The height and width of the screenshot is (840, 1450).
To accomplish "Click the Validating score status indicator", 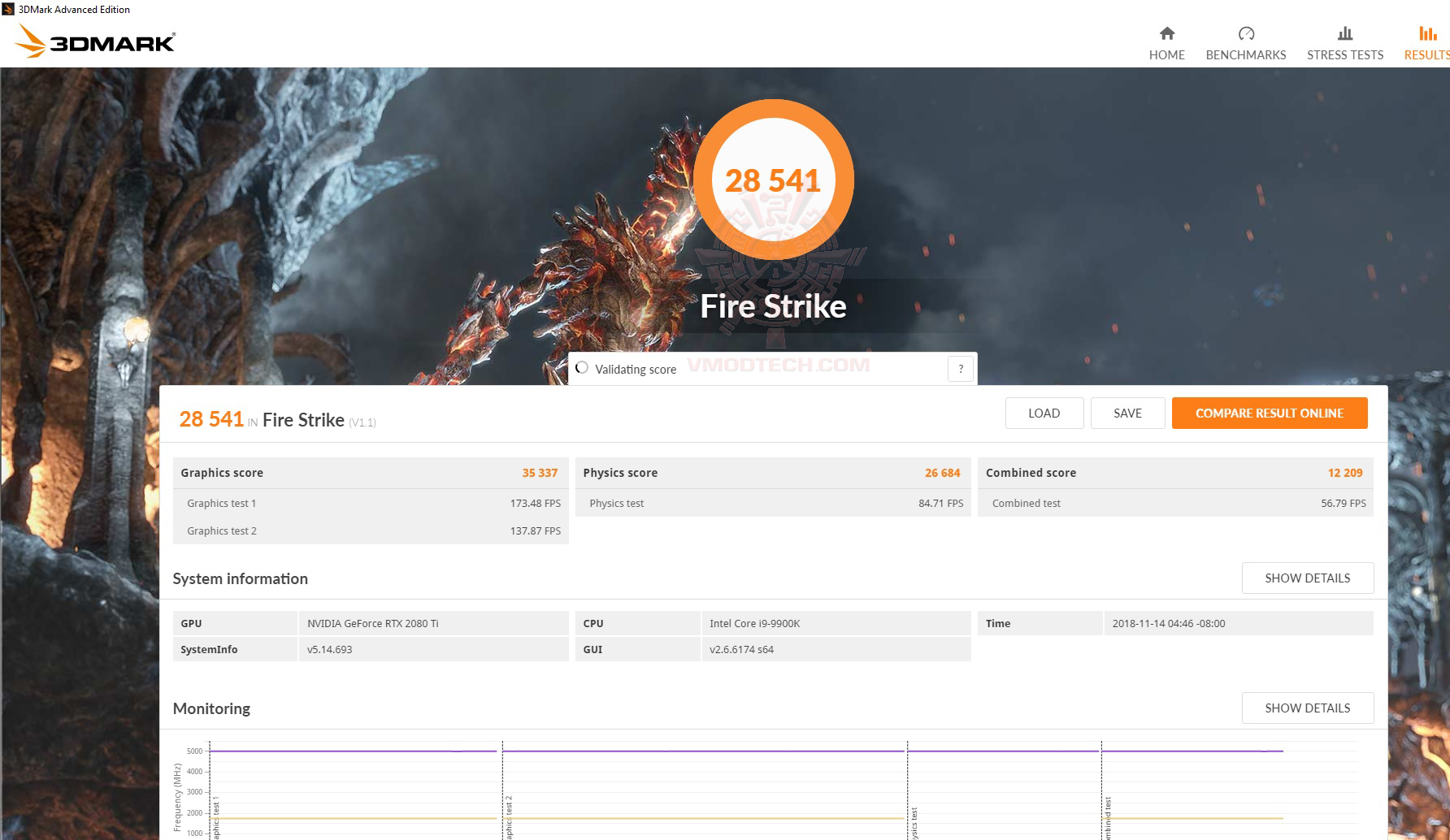I will point(581,367).
